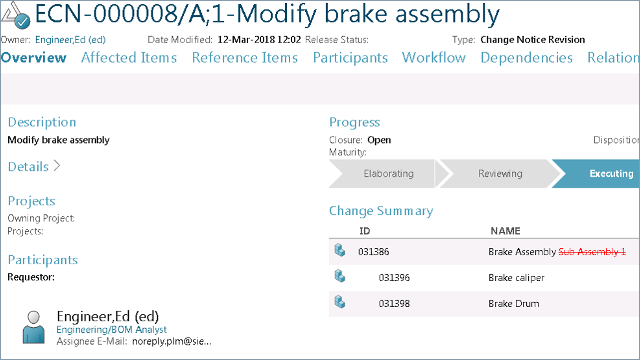Open owner link Engineer,Ed (ed)
This screenshot has width=640, height=360.
[x=70, y=40]
